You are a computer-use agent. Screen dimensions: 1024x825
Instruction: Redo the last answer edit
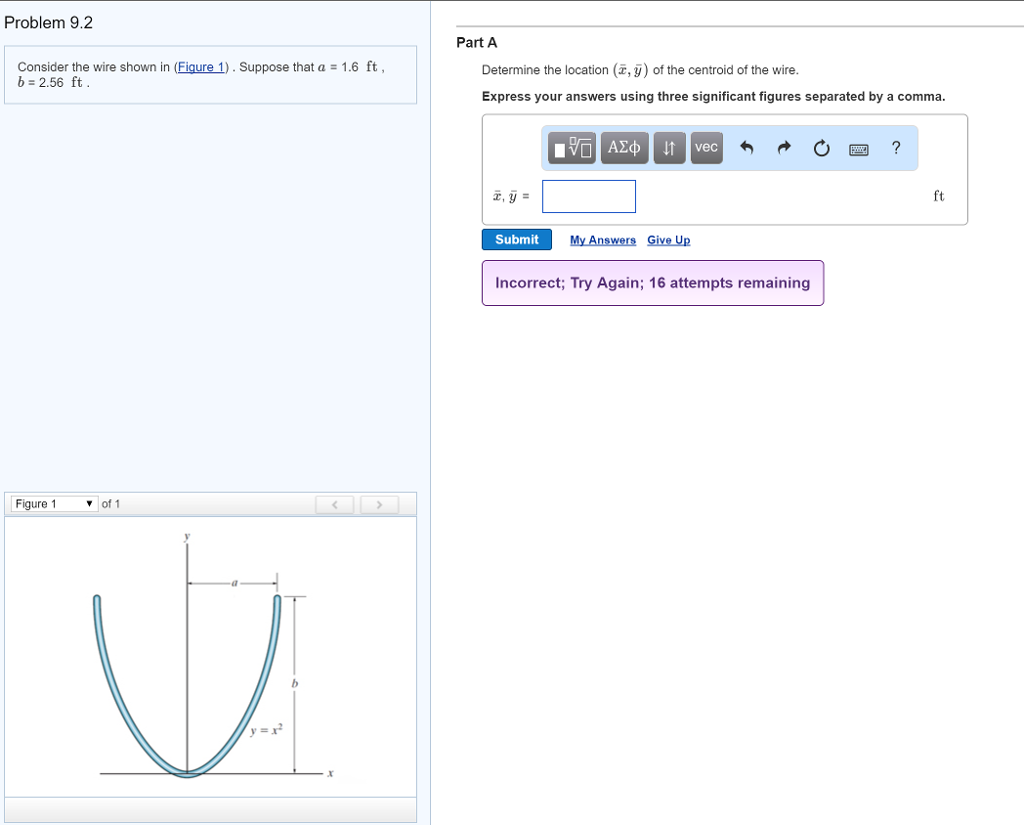click(x=783, y=147)
